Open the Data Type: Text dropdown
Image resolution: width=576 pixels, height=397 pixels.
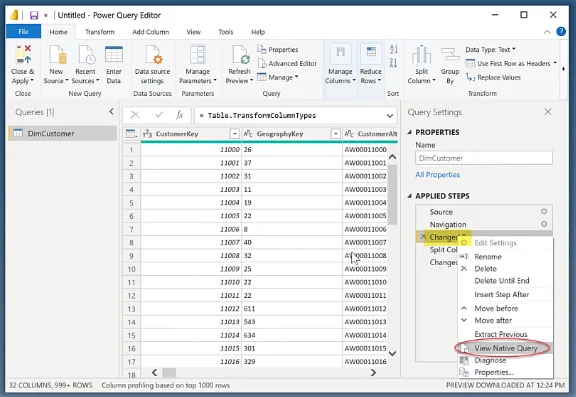coord(490,50)
